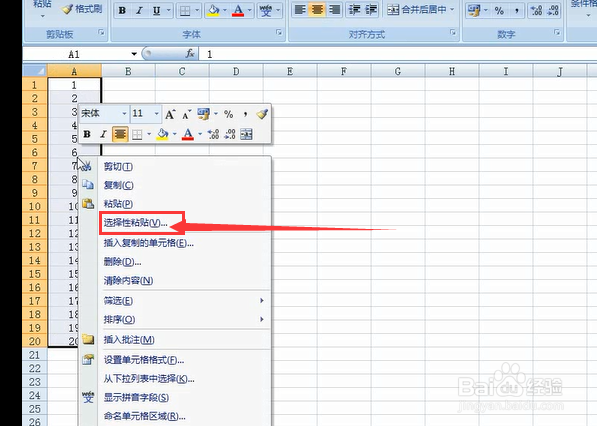Choose 粘贴(P) from the context menu
This screenshot has height=426, width=597.
tap(175, 204)
